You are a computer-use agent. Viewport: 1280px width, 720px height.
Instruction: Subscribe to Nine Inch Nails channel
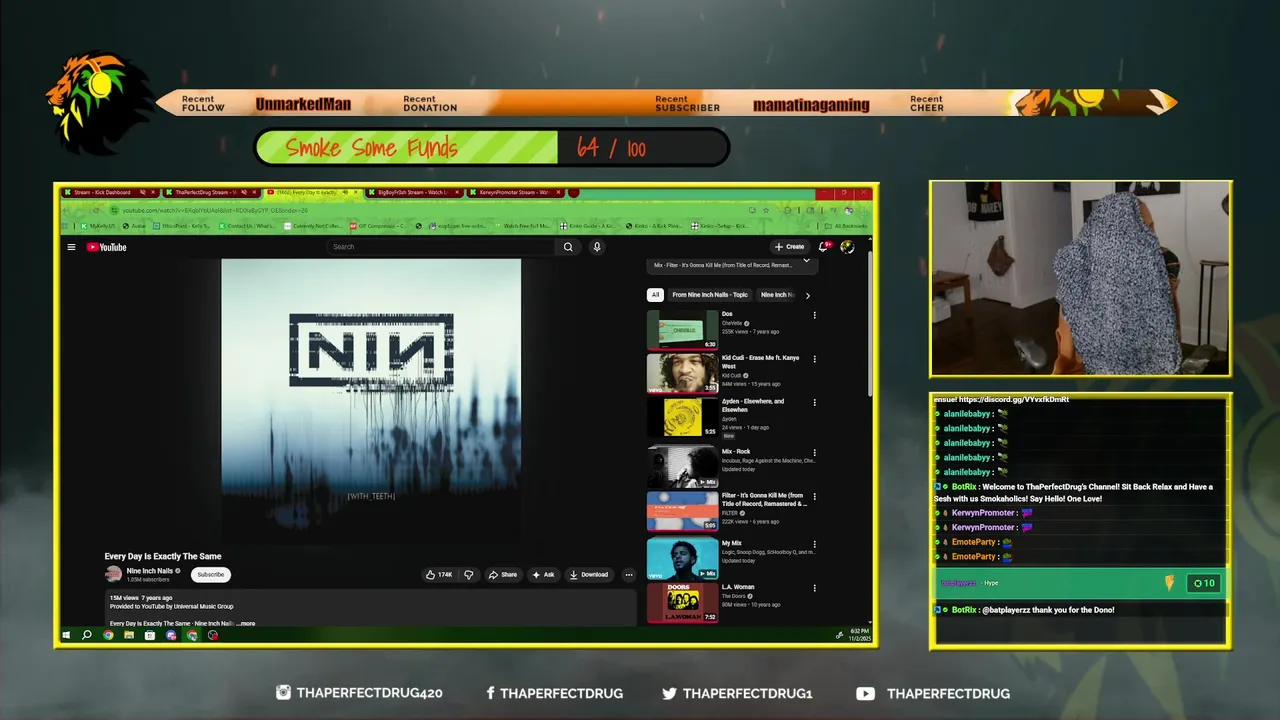click(x=210, y=575)
